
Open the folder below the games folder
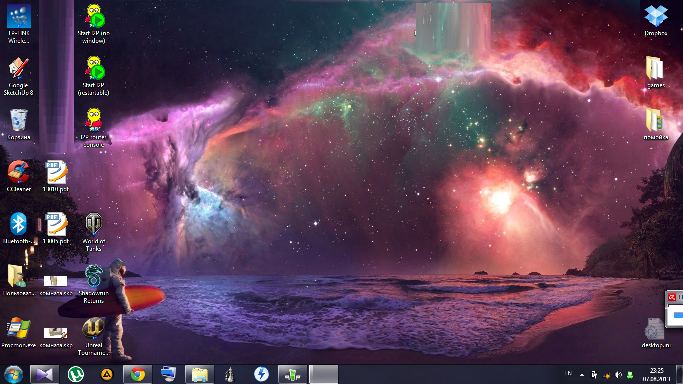click(x=655, y=124)
